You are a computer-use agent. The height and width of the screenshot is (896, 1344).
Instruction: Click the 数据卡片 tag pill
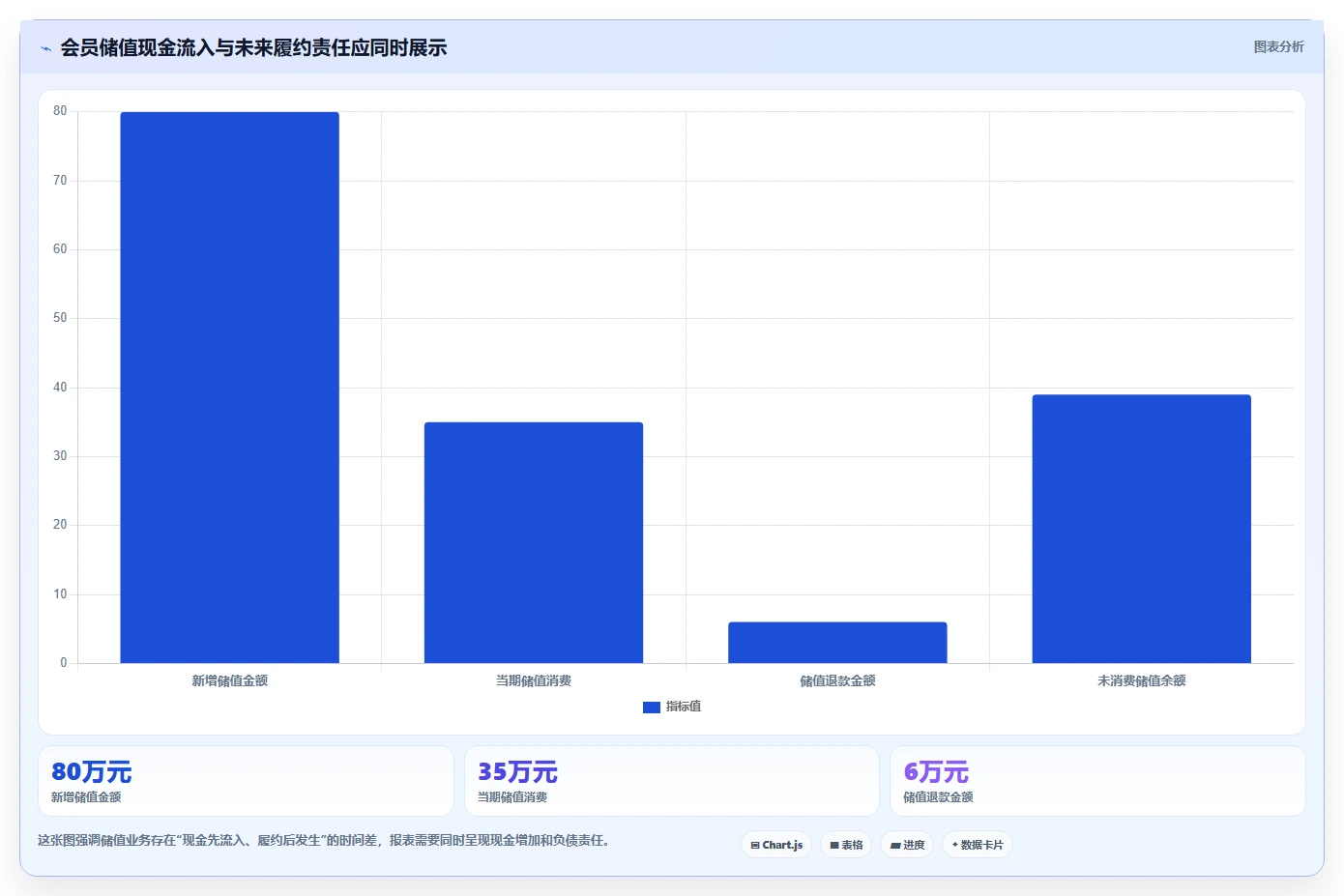[x=978, y=845]
